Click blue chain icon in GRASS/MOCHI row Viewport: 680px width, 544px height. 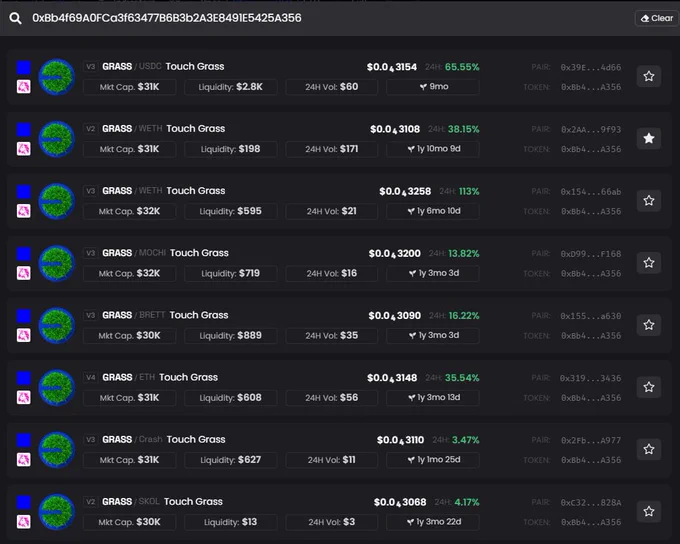tap(23, 254)
